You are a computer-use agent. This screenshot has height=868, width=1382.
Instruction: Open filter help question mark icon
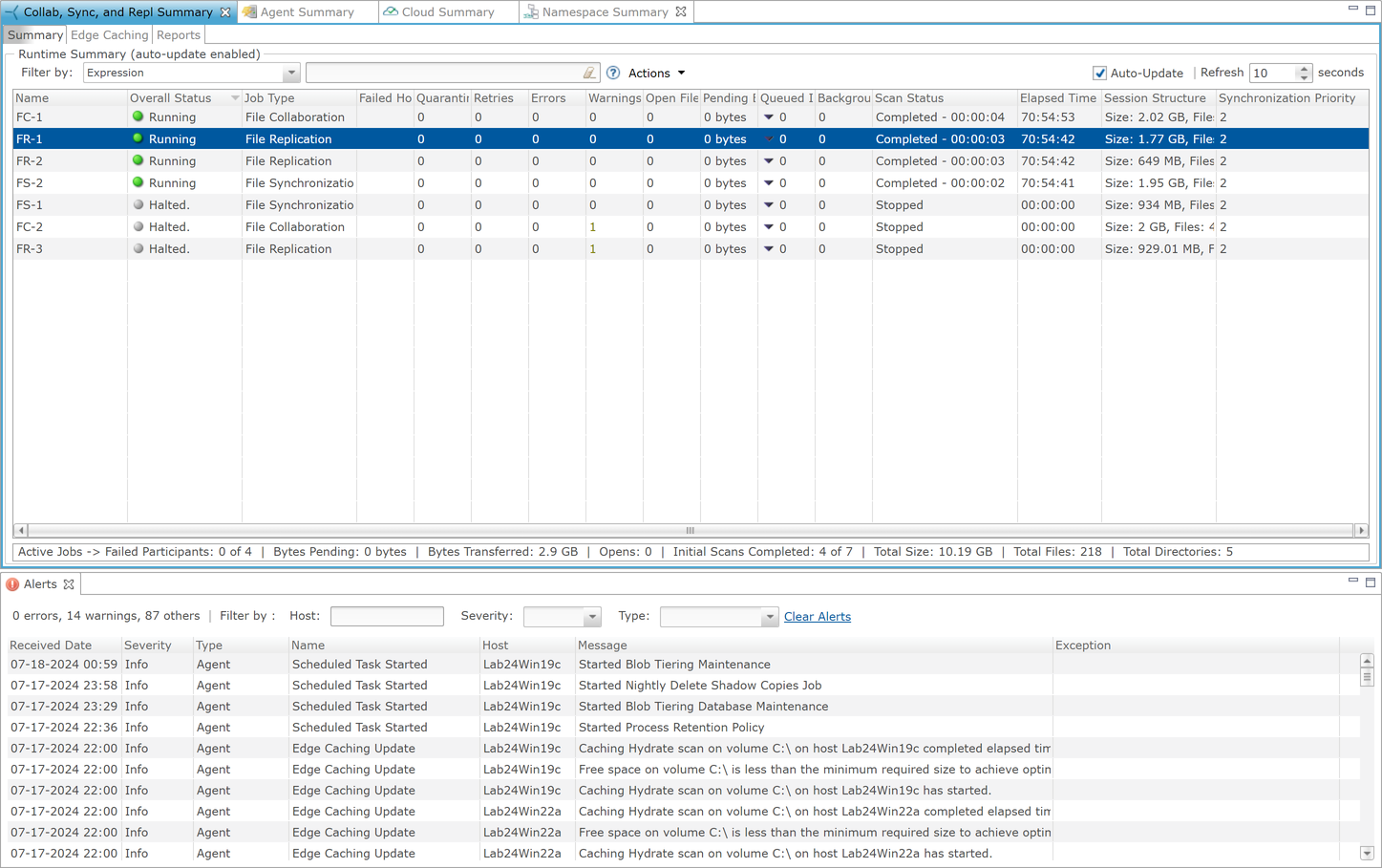point(613,73)
